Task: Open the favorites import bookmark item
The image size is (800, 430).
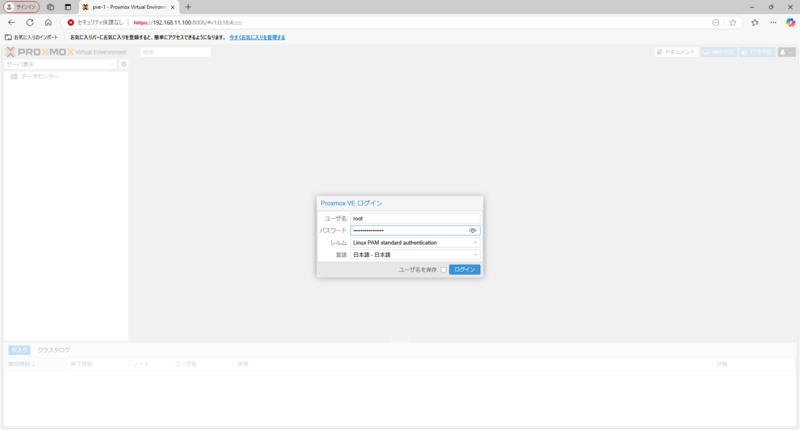Action: [x=31, y=37]
